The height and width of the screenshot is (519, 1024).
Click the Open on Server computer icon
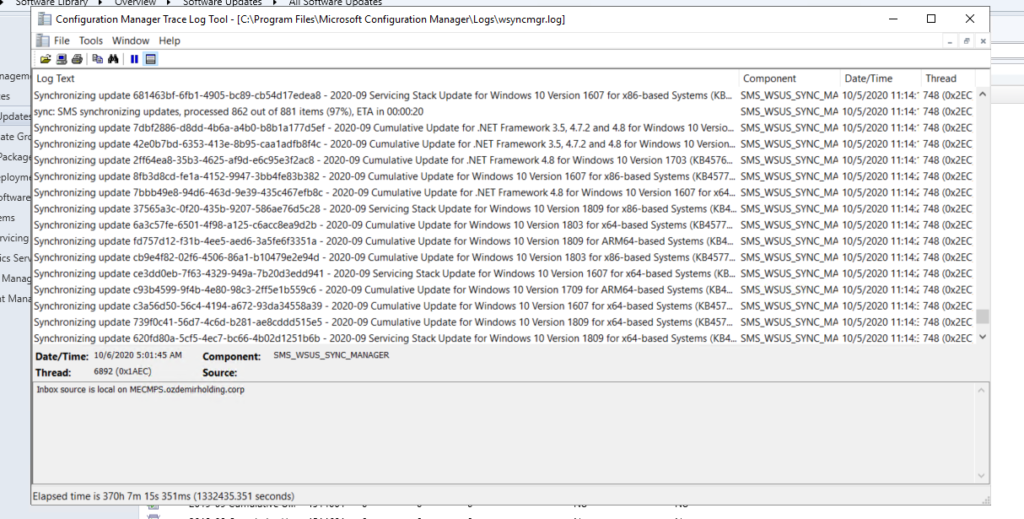pyautogui.click(x=61, y=59)
